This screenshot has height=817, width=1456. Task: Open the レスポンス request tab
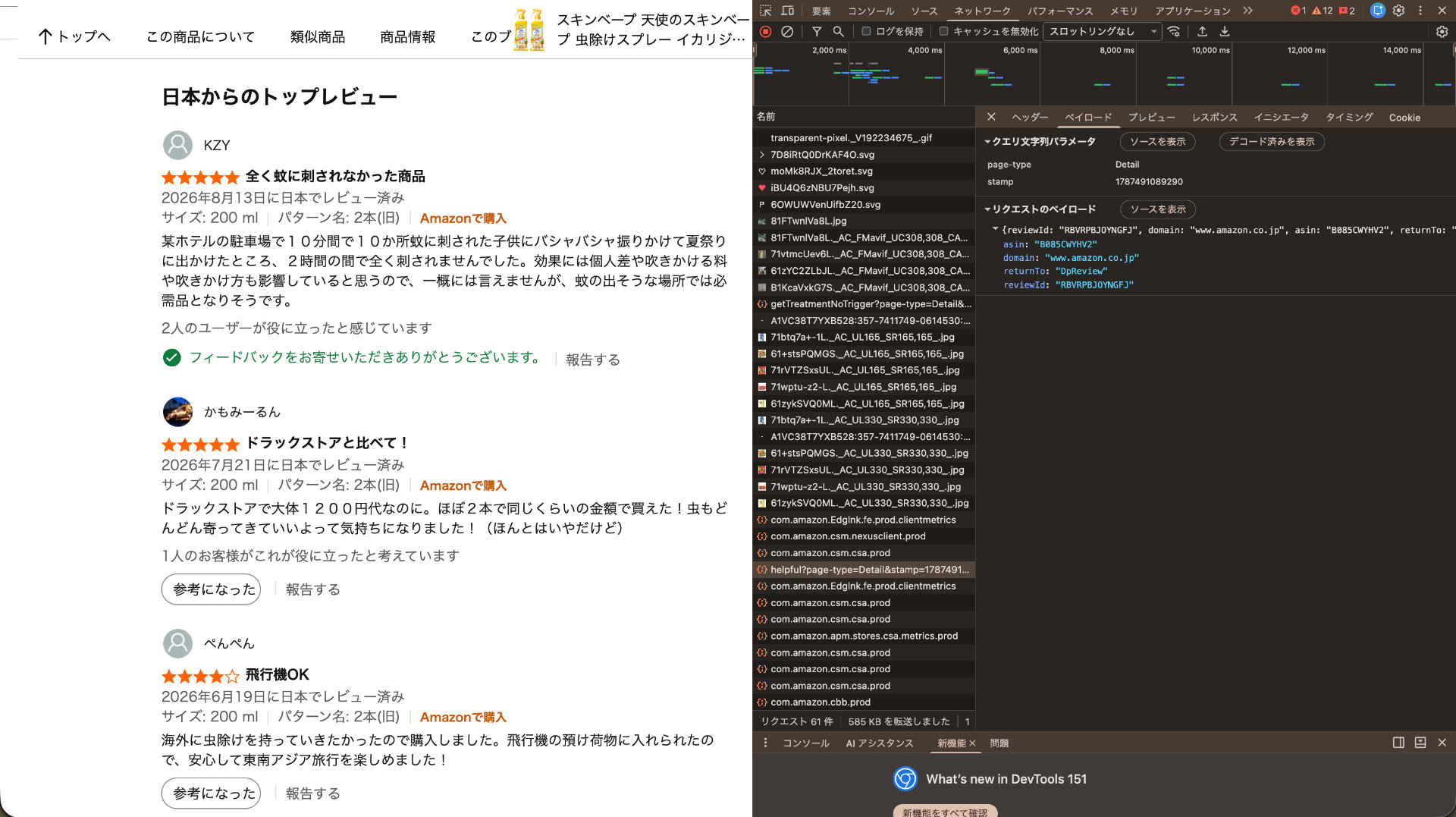coord(1214,118)
